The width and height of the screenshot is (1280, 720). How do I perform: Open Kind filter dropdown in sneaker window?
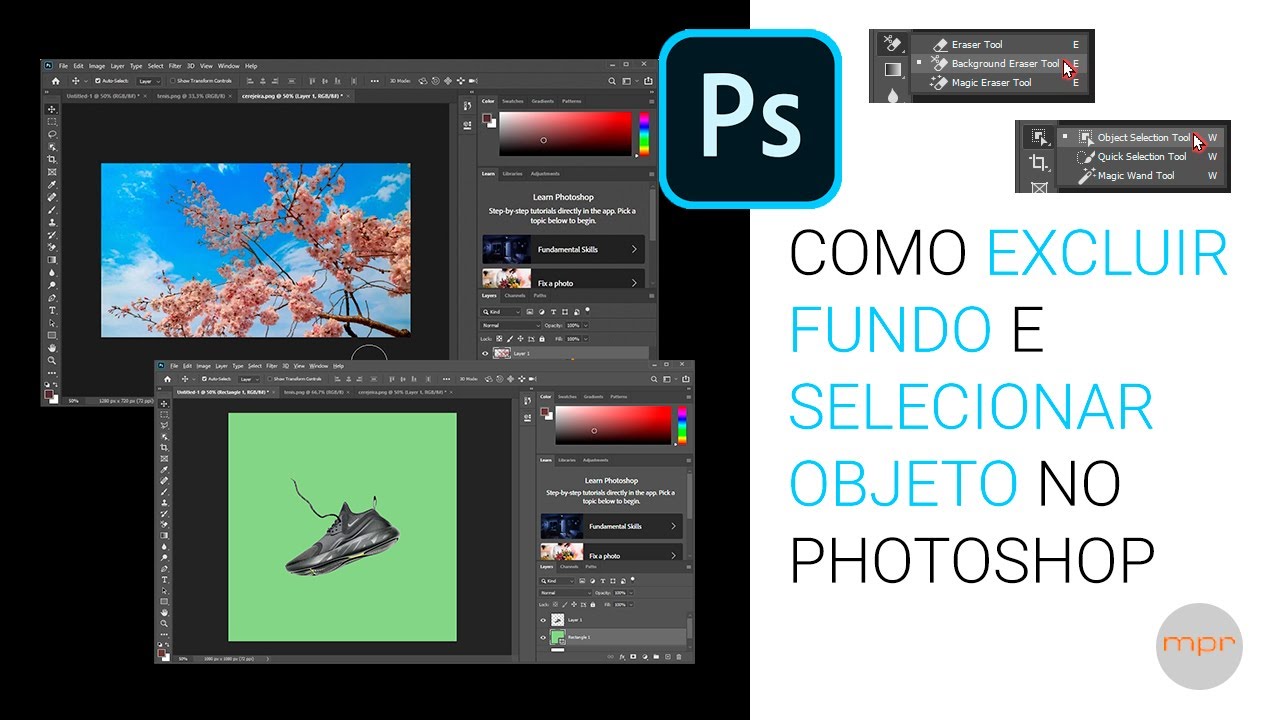point(557,581)
